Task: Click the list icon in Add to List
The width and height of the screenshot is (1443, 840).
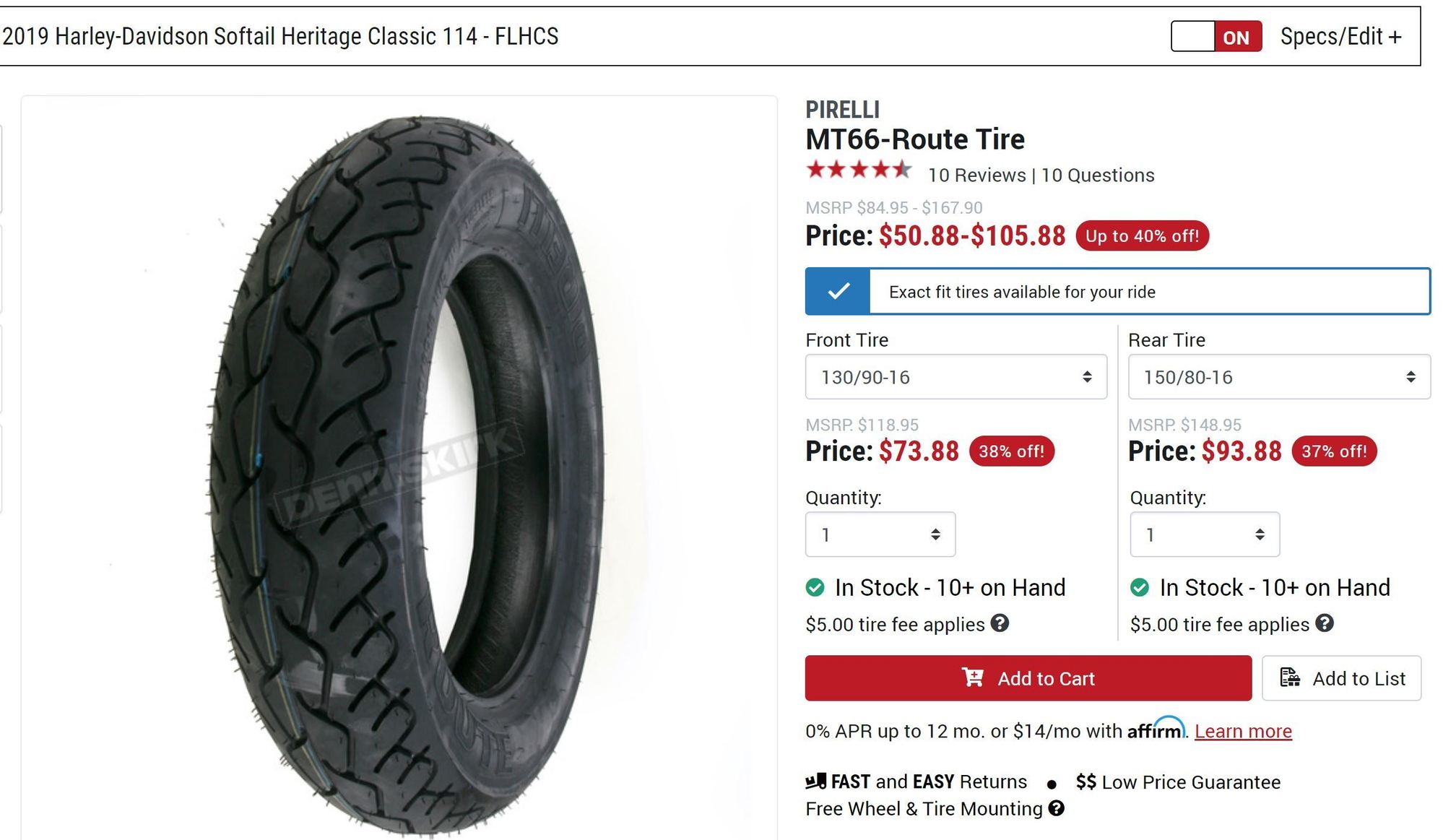Action: coord(1290,677)
